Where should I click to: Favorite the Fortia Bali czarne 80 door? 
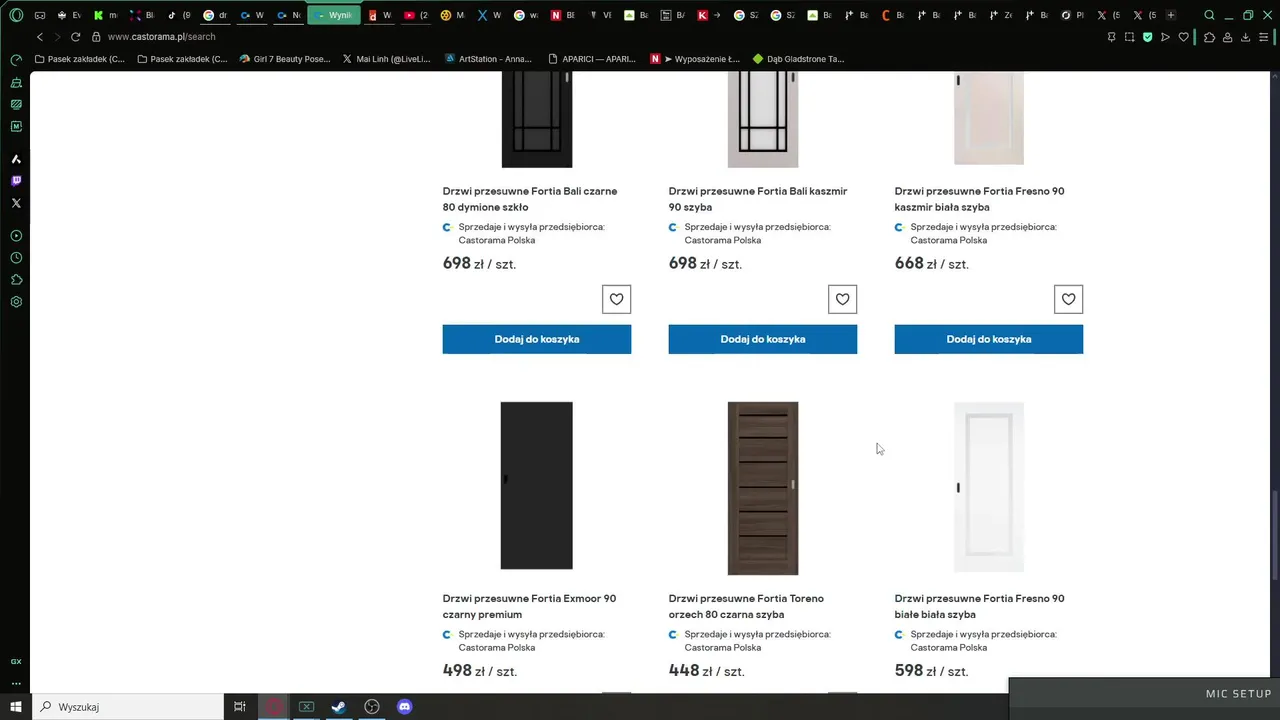617,299
